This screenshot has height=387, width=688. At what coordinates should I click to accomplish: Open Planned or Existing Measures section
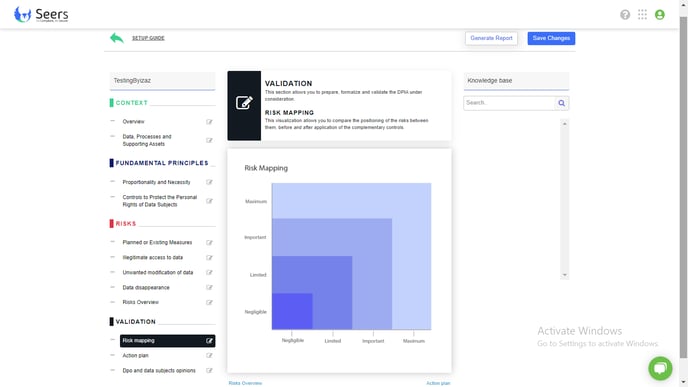click(157, 243)
